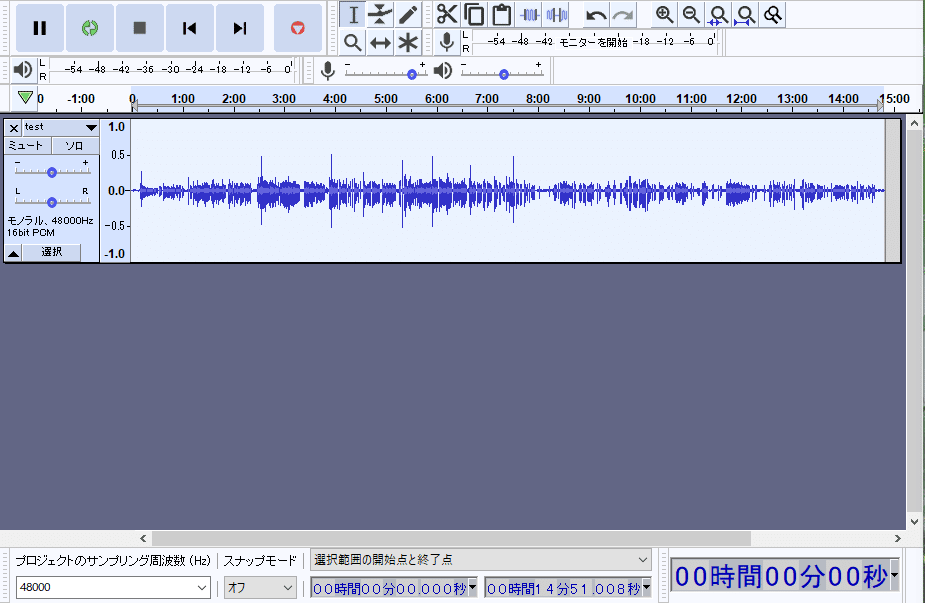This screenshot has width=925, height=603.
Task: Click the モノラル, 48000Hz track info text
Action: point(50,220)
